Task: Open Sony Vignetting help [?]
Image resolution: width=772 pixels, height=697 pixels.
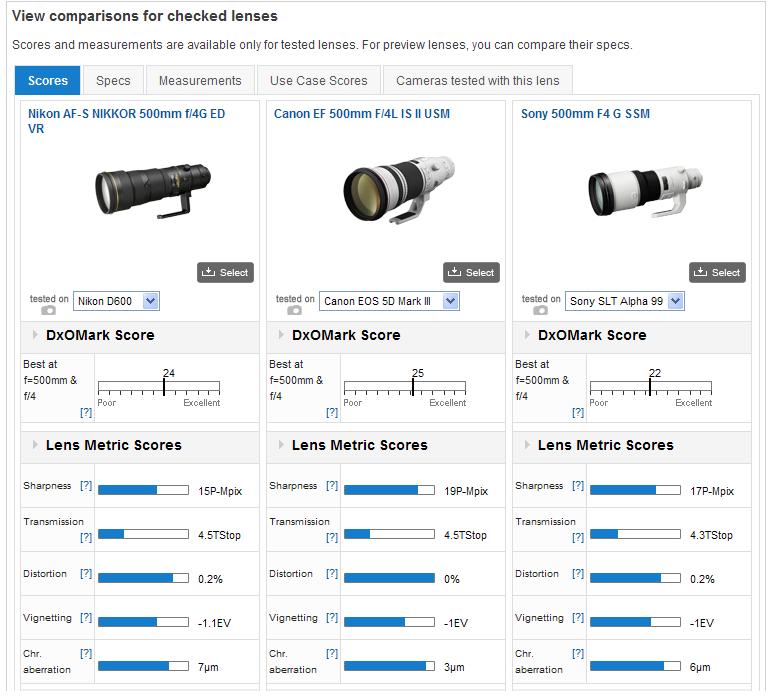Action: [x=578, y=617]
